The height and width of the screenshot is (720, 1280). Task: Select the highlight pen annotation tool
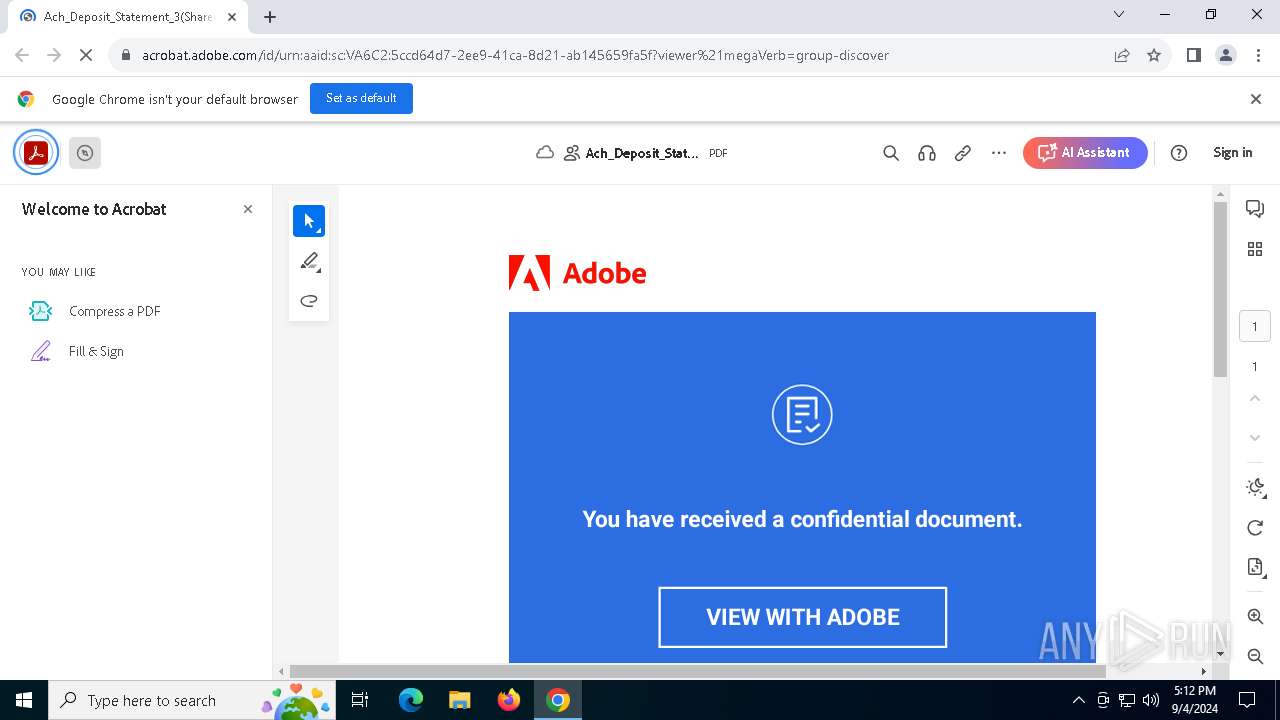[x=309, y=261]
